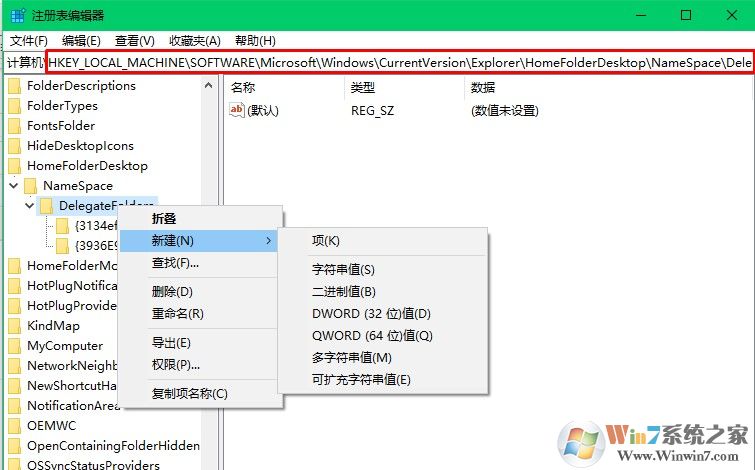The height and width of the screenshot is (470, 755).
Task: Click the KindMap tree label
Action: [53, 326]
